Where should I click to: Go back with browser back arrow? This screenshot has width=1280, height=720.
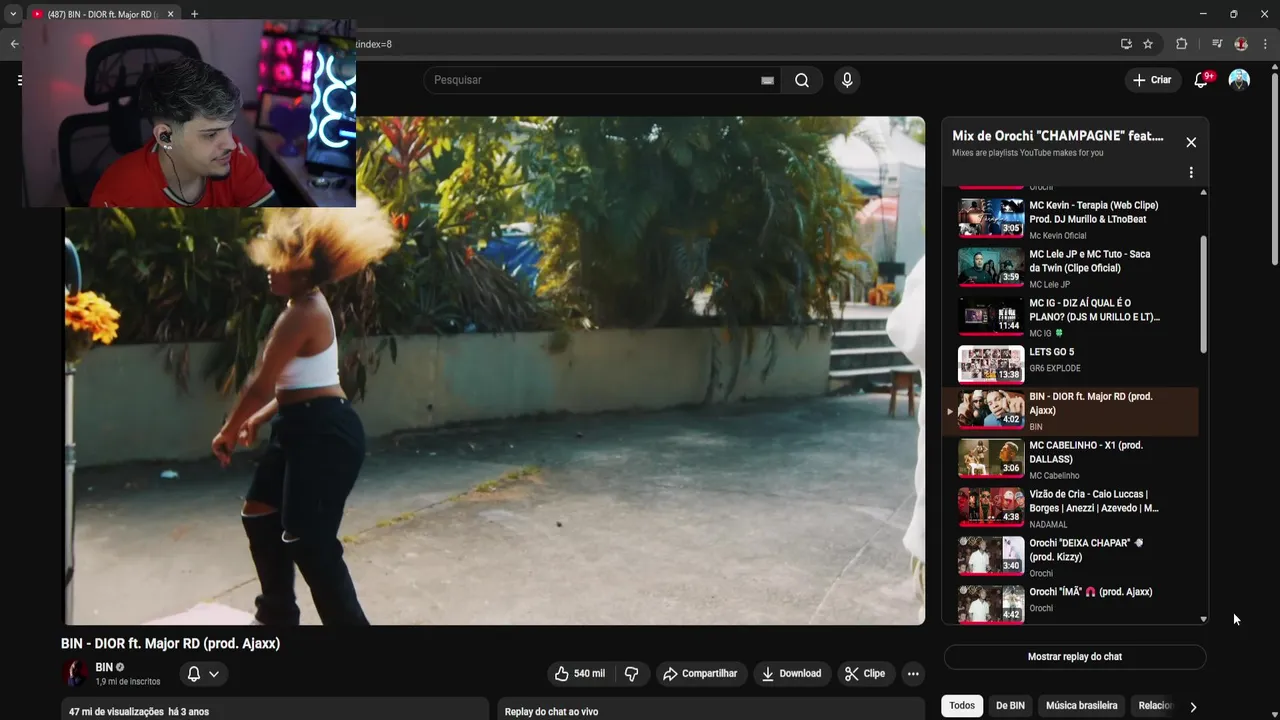(x=14, y=44)
